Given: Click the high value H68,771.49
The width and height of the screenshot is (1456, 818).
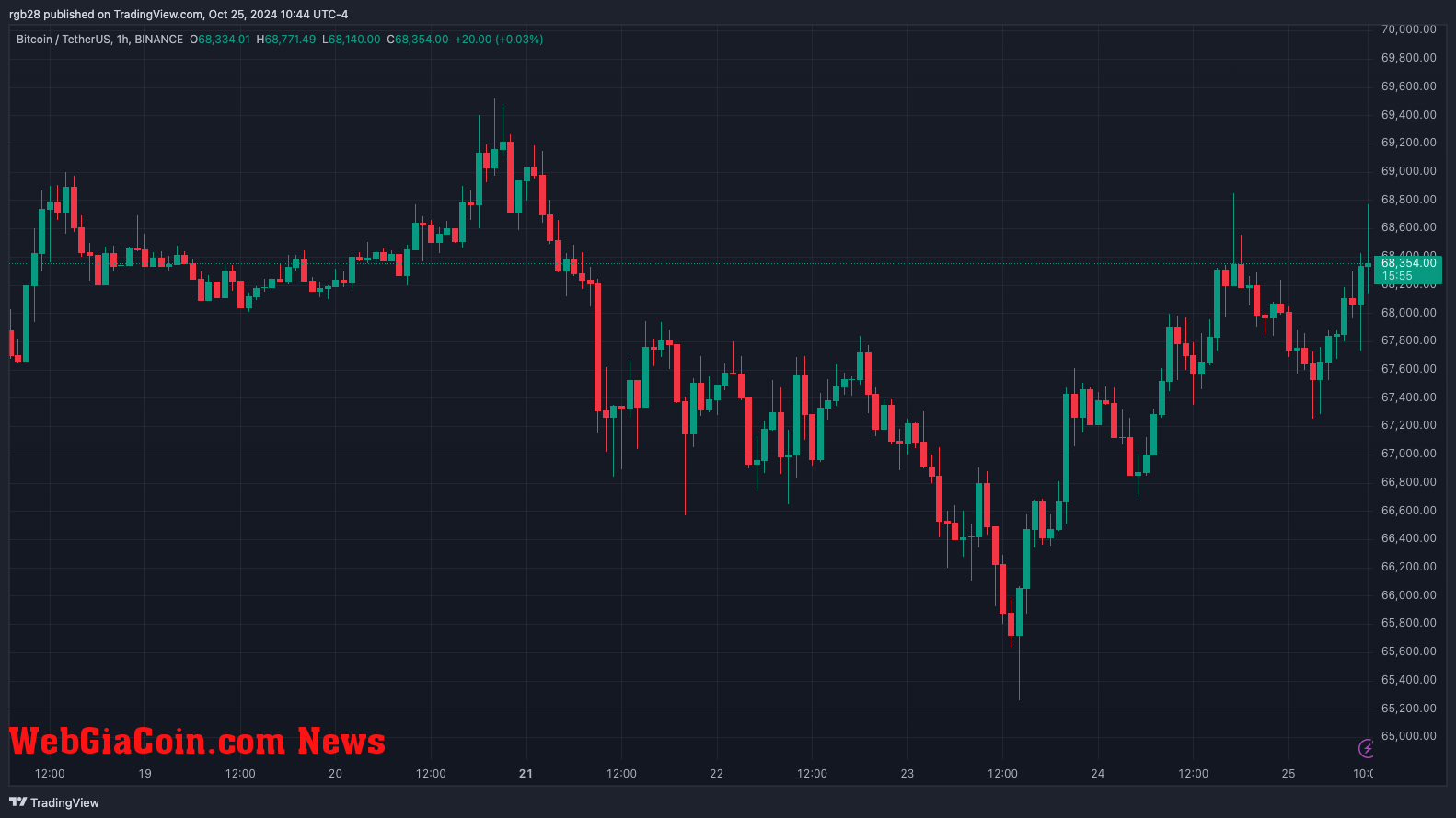Looking at the screenshot, I should [x=286, y=40].
